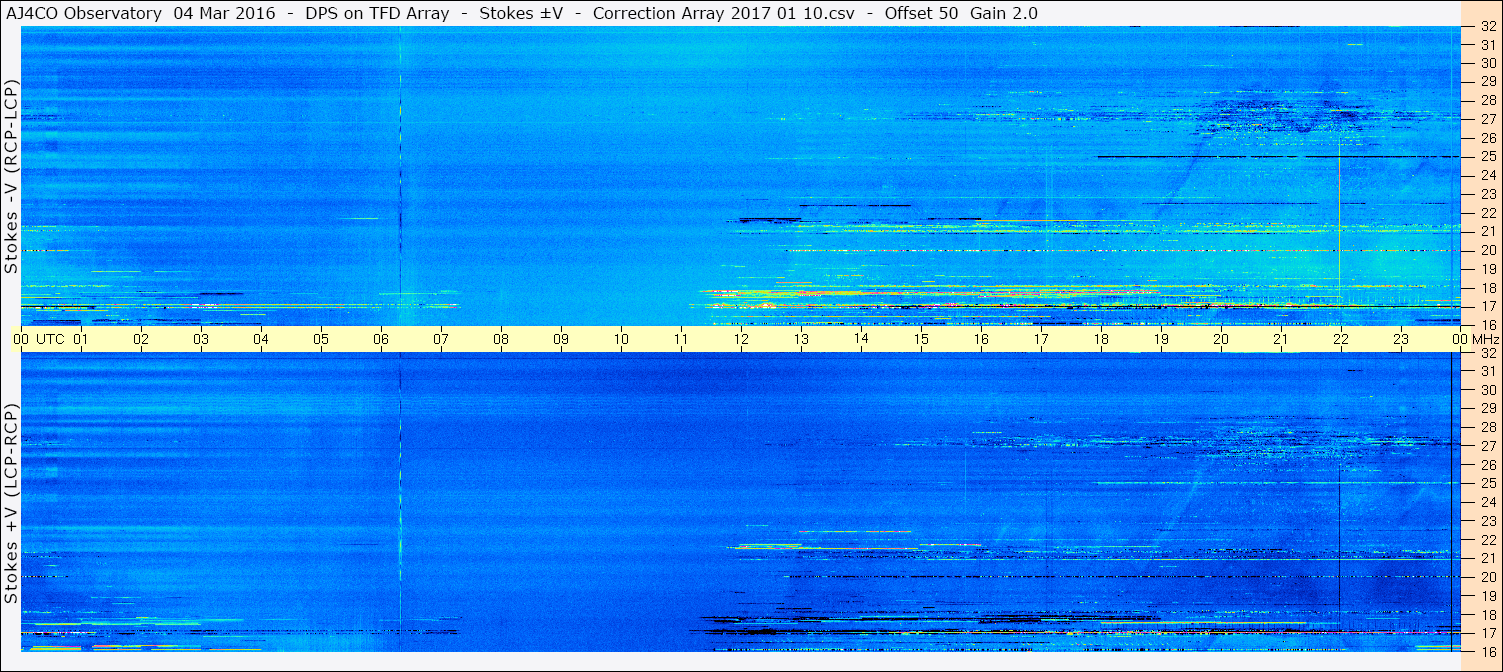This screenshot has width=1503, height=672.
Task: Select hour marker 10 on UTC axis
Action: [x=621, y=339]
